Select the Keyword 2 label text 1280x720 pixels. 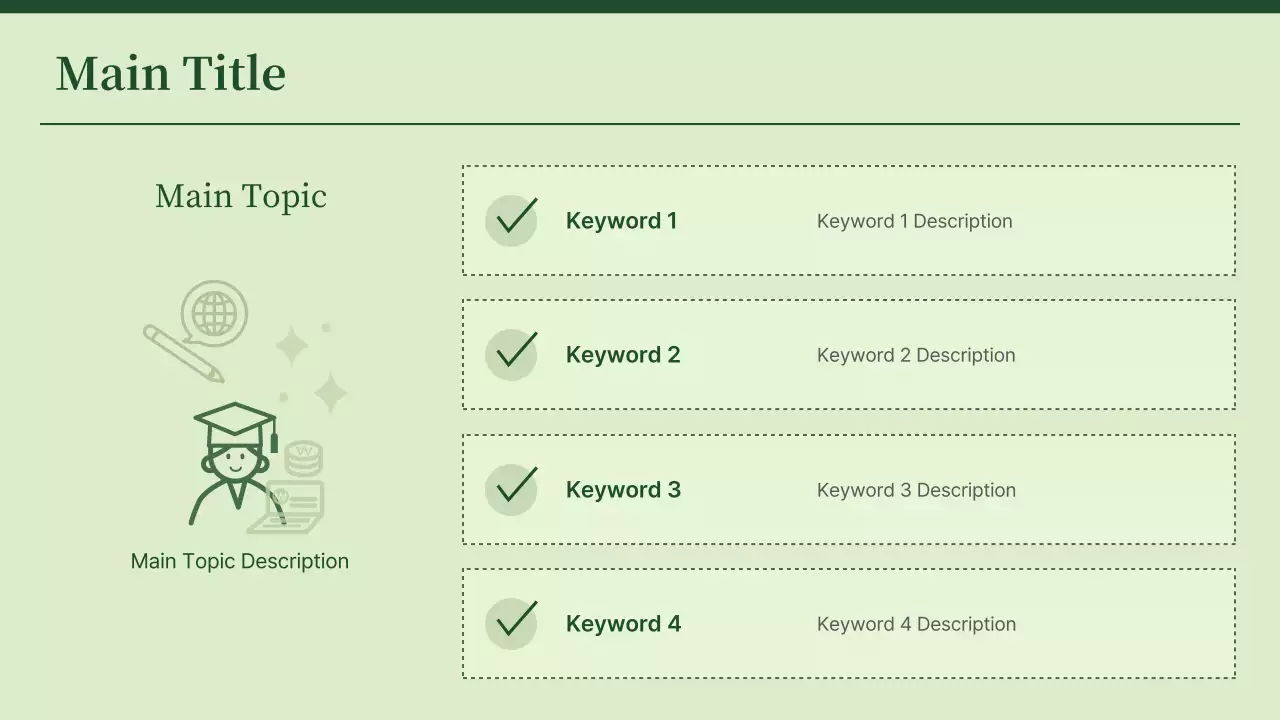[623, 355]
